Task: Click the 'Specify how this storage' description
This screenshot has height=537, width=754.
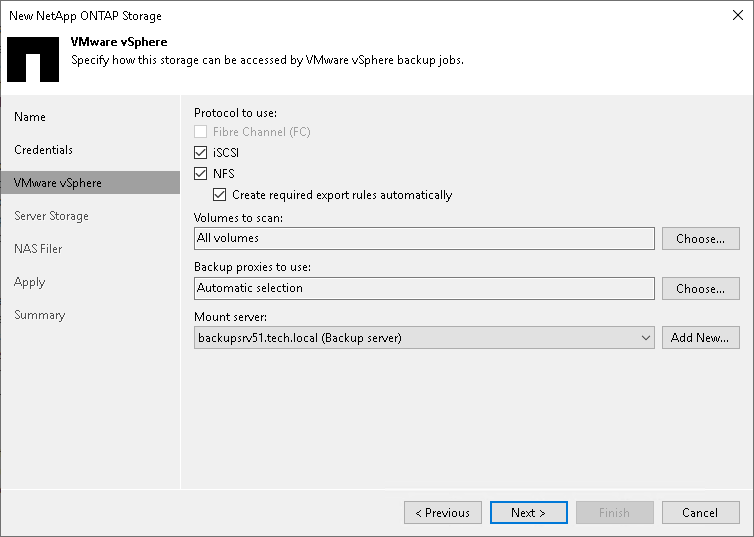Action: click(x=267, y=60)
